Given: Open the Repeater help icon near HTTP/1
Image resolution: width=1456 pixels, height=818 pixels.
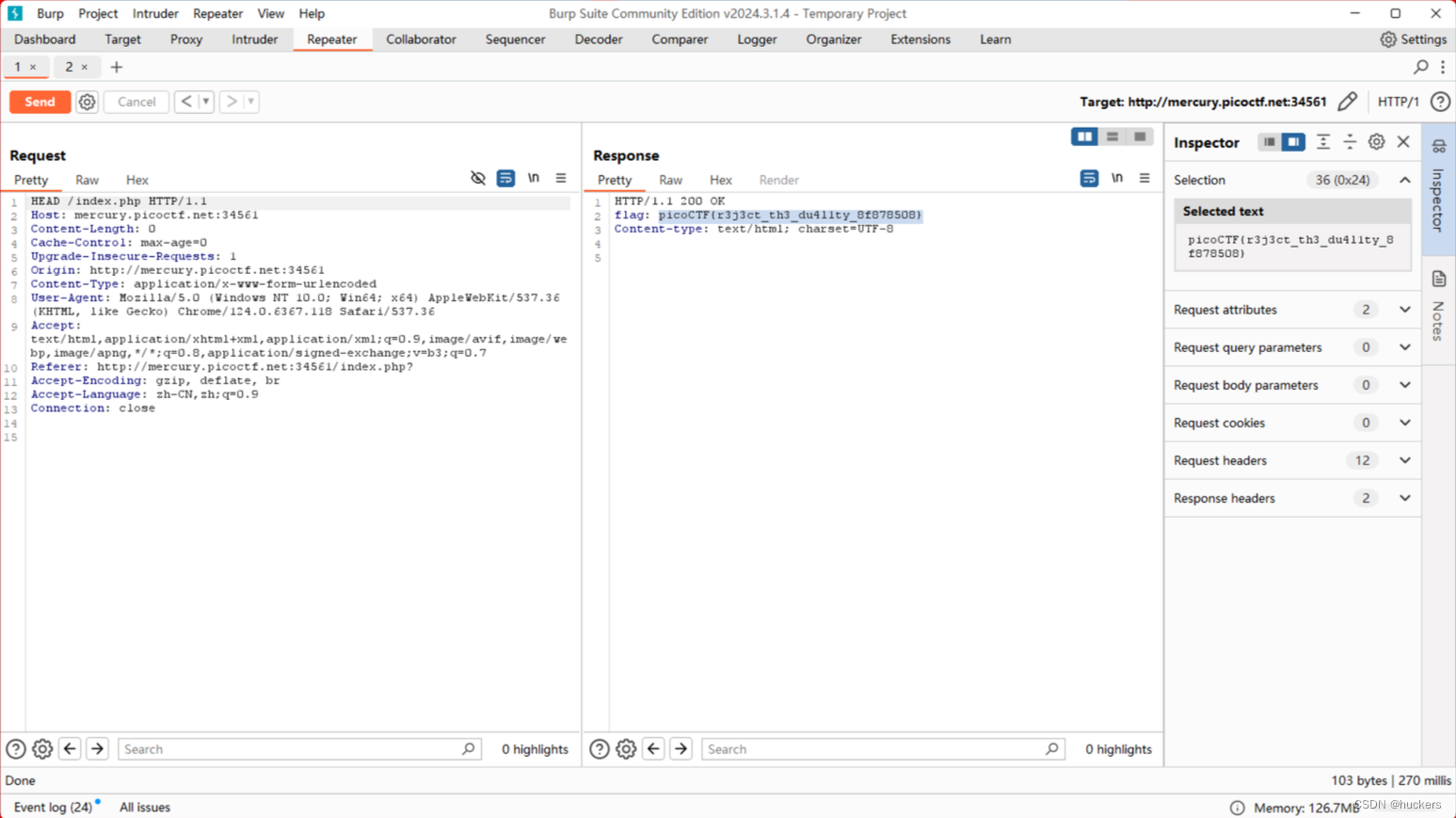Looking at the screenshot, I should (1440, 102).
